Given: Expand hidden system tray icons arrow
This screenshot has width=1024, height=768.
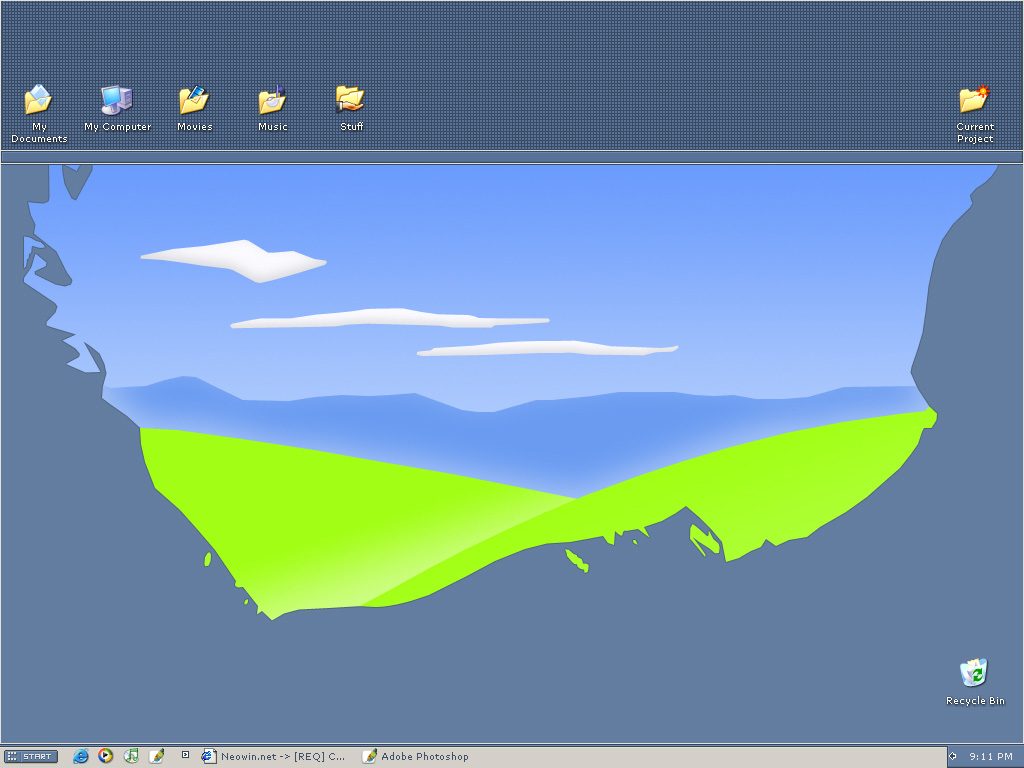Looking at the screenshot, I should pos(953,756).
